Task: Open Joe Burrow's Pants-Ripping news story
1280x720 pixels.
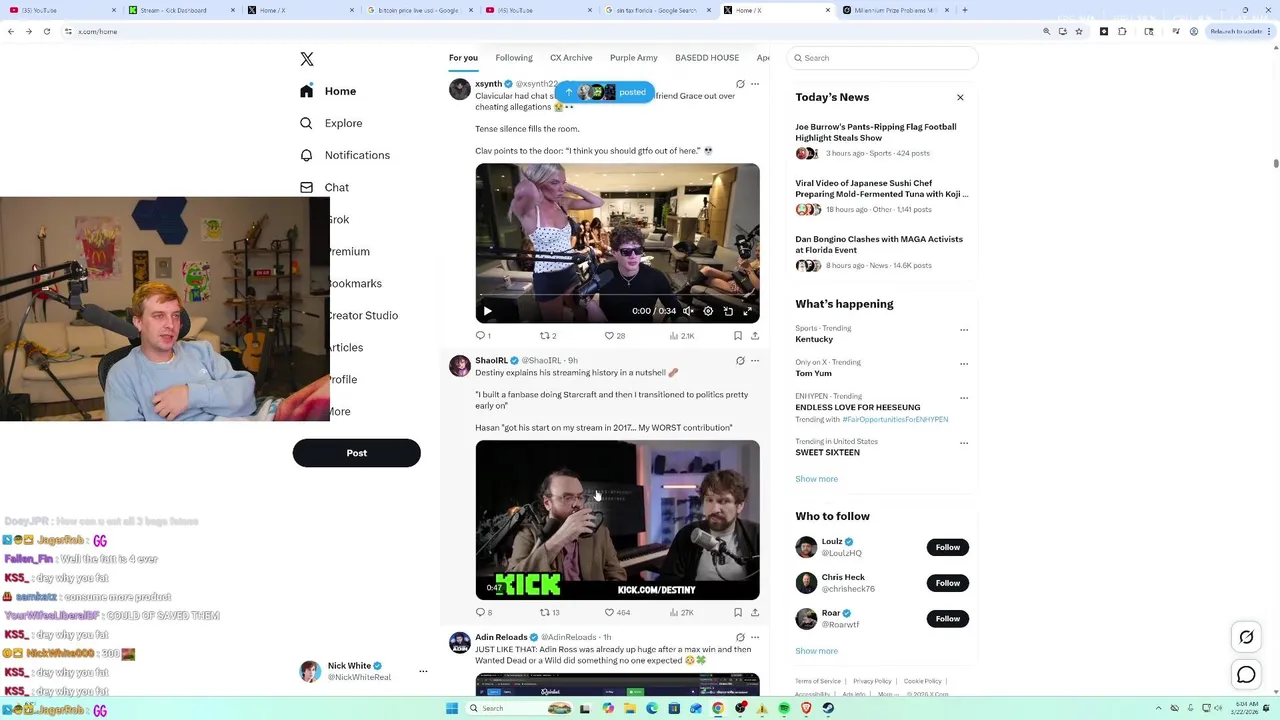Action: [x=876, y=132]
